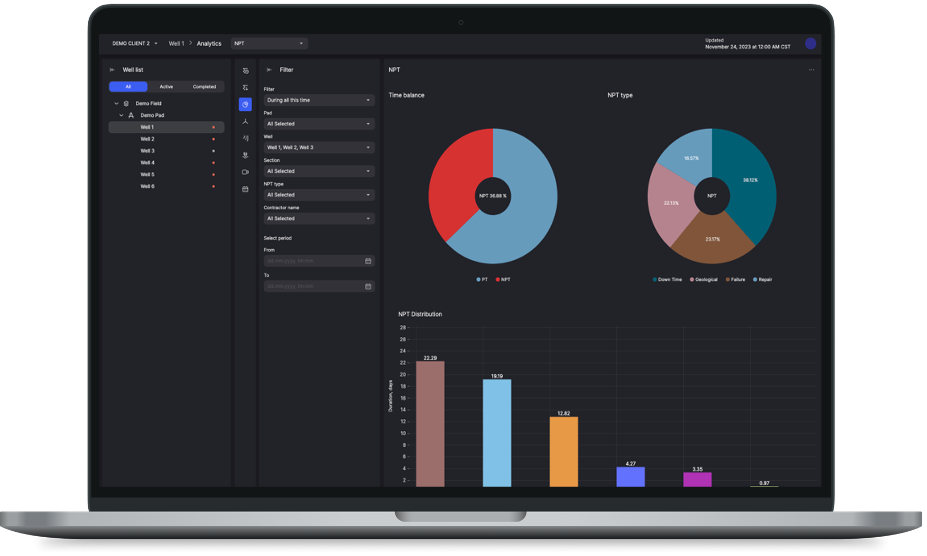The width and height of the screenshot is (927, 556).
Task: Open the video camera sidebar icon
Action: [x=245, y=172]
